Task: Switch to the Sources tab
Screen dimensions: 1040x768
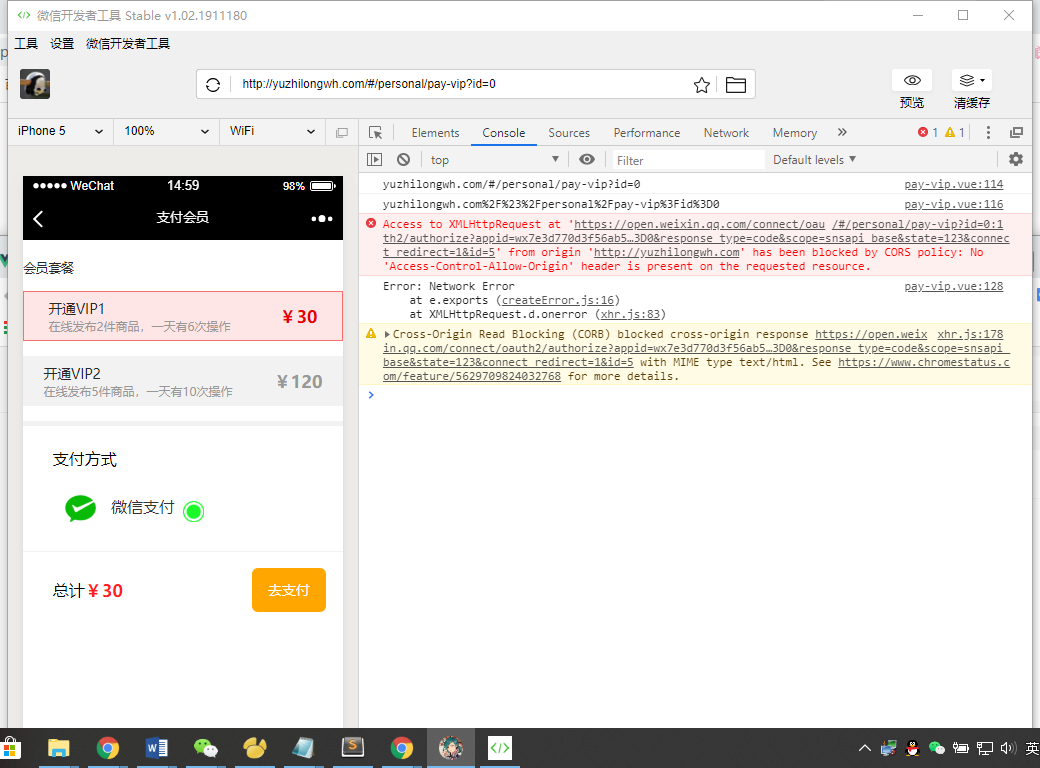Action: 569,133
